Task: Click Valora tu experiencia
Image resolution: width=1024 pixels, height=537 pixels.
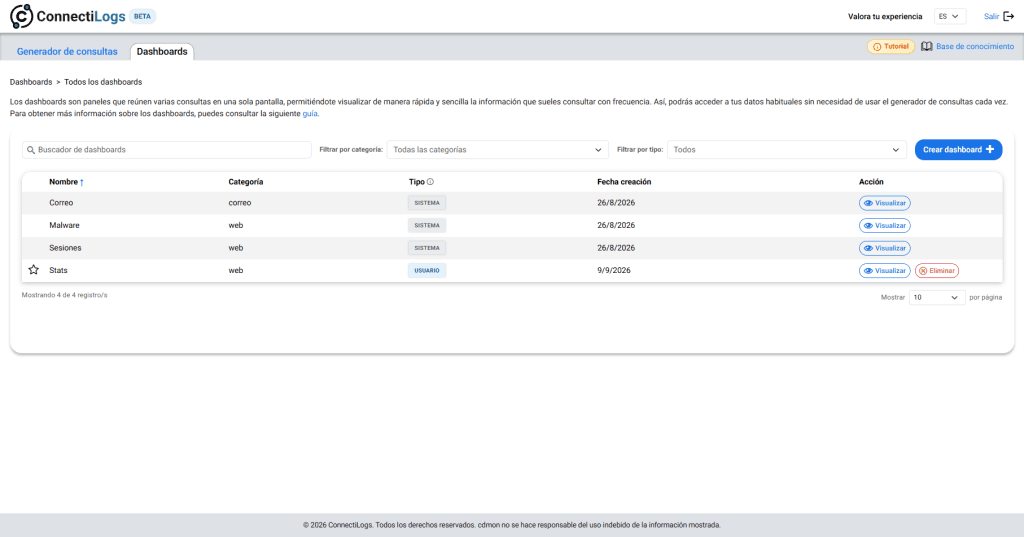Action: (885, 16)
